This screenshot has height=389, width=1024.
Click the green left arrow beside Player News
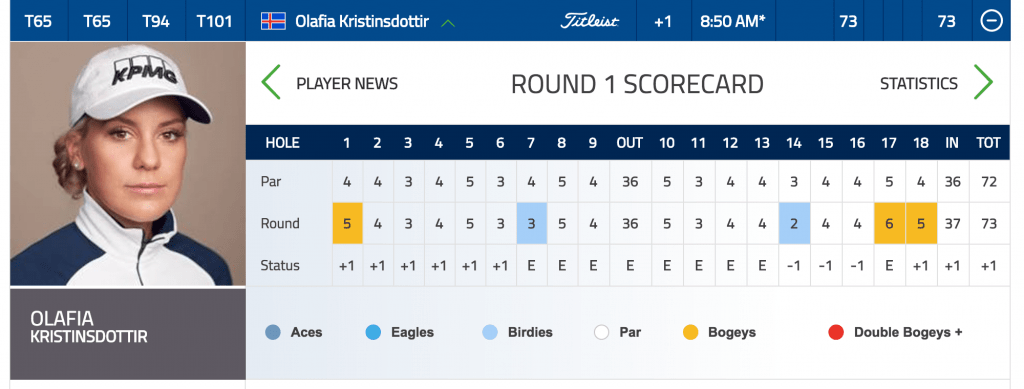click(271, 82)
